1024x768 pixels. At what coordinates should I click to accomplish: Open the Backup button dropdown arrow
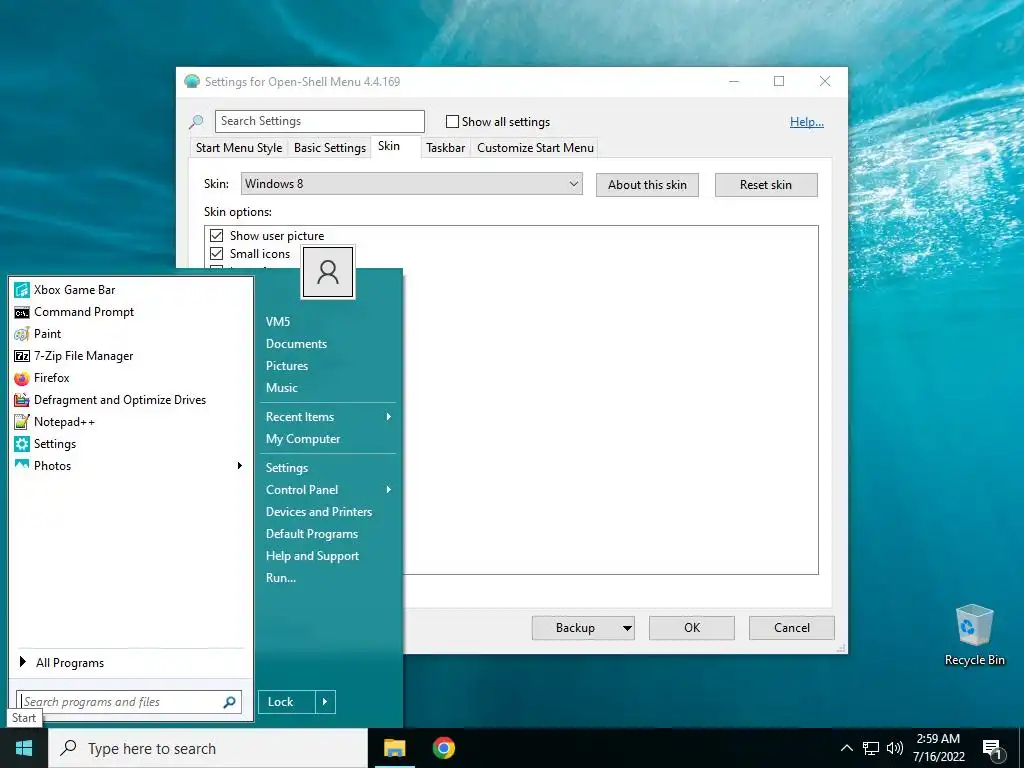627,628
